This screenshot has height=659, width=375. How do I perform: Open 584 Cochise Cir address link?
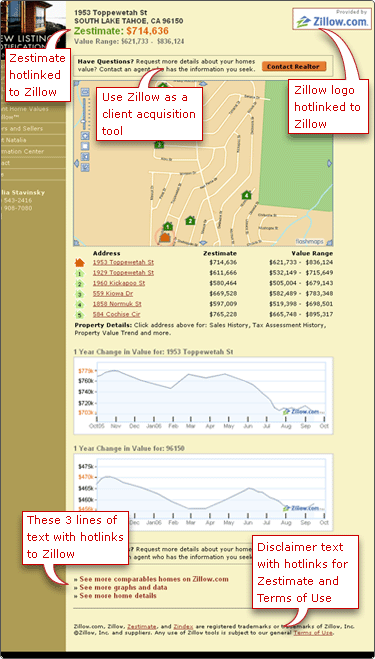116,314
